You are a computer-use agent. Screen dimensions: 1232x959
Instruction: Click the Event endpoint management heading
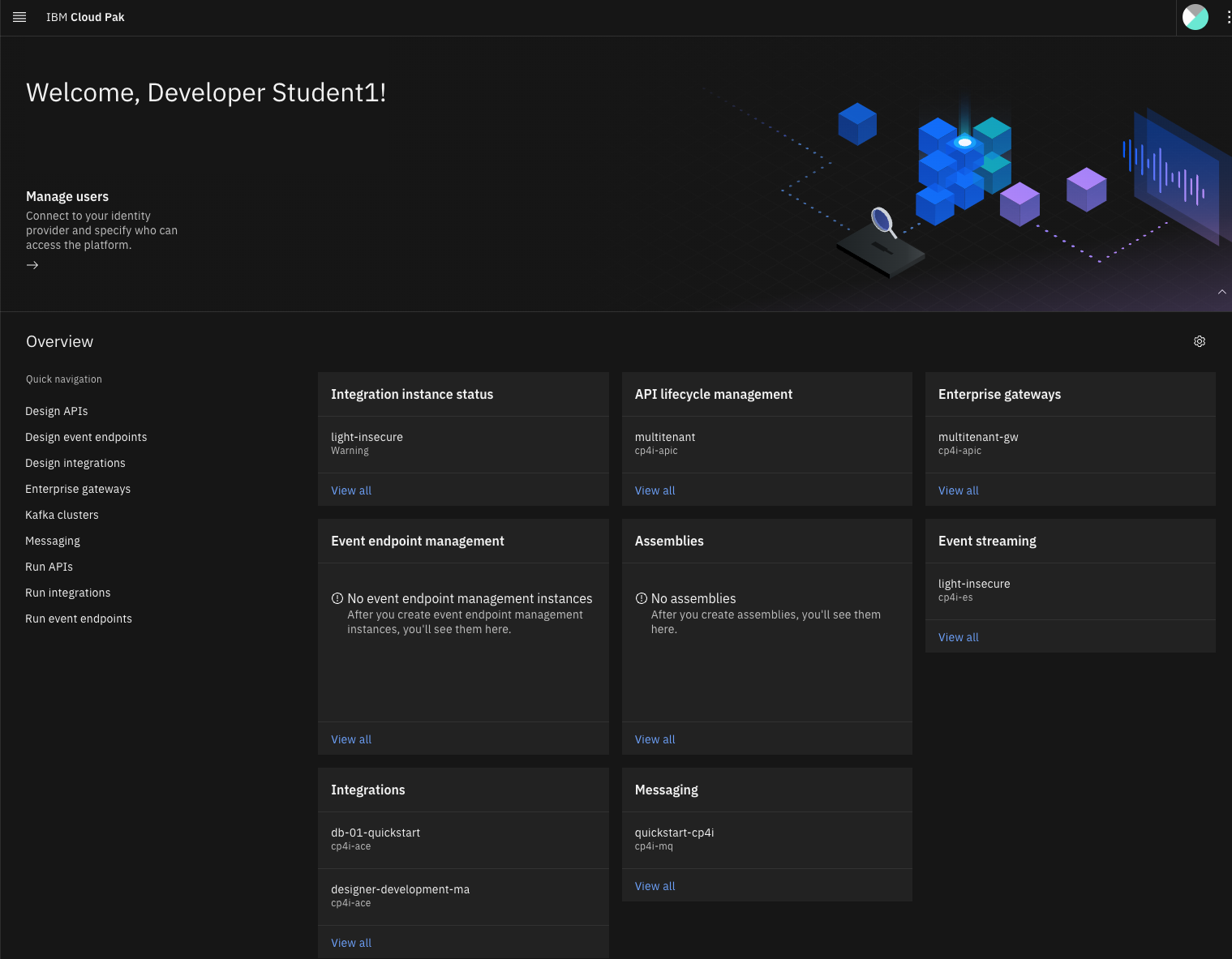[418, 541]
